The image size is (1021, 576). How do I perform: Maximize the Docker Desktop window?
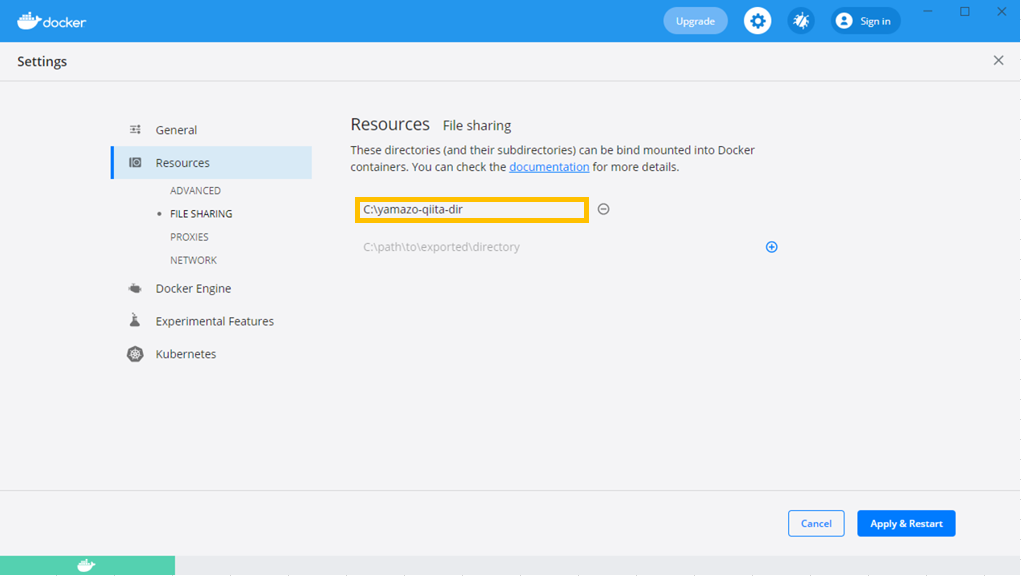tap(965, 11)
